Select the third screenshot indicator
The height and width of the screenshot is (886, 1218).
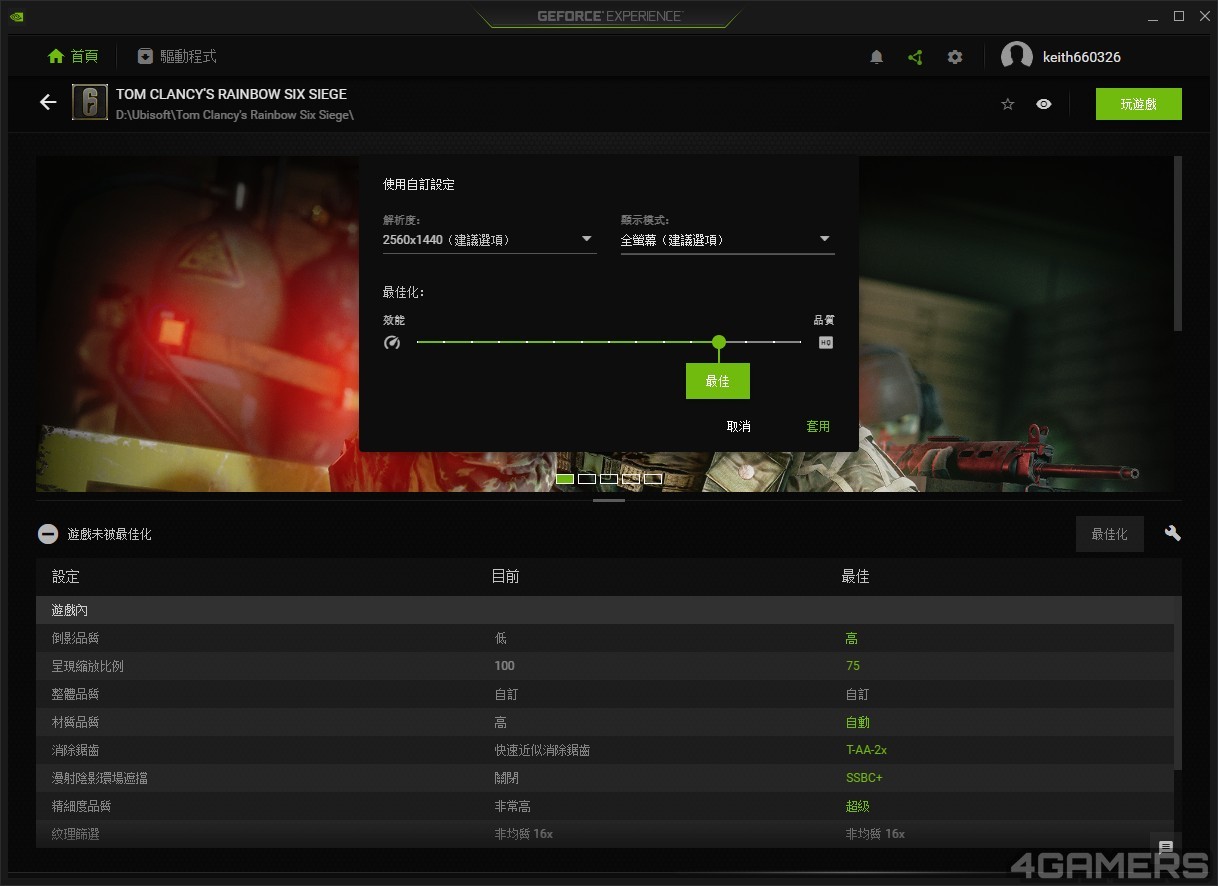[609, 479]
